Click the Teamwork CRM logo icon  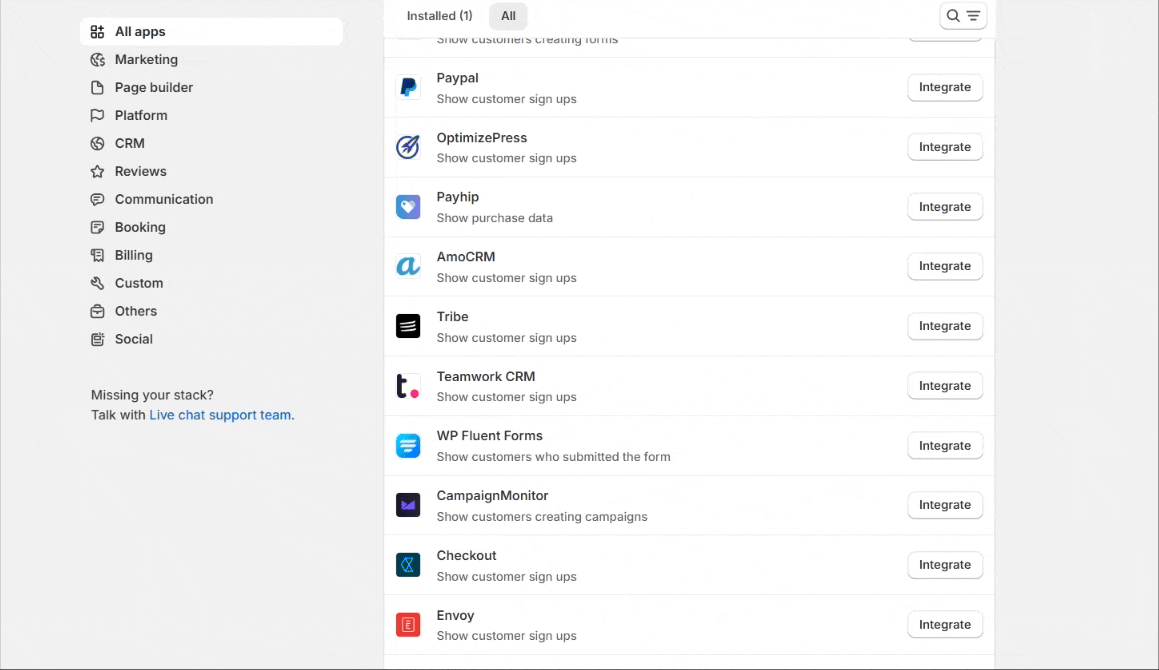coord(408,386)
